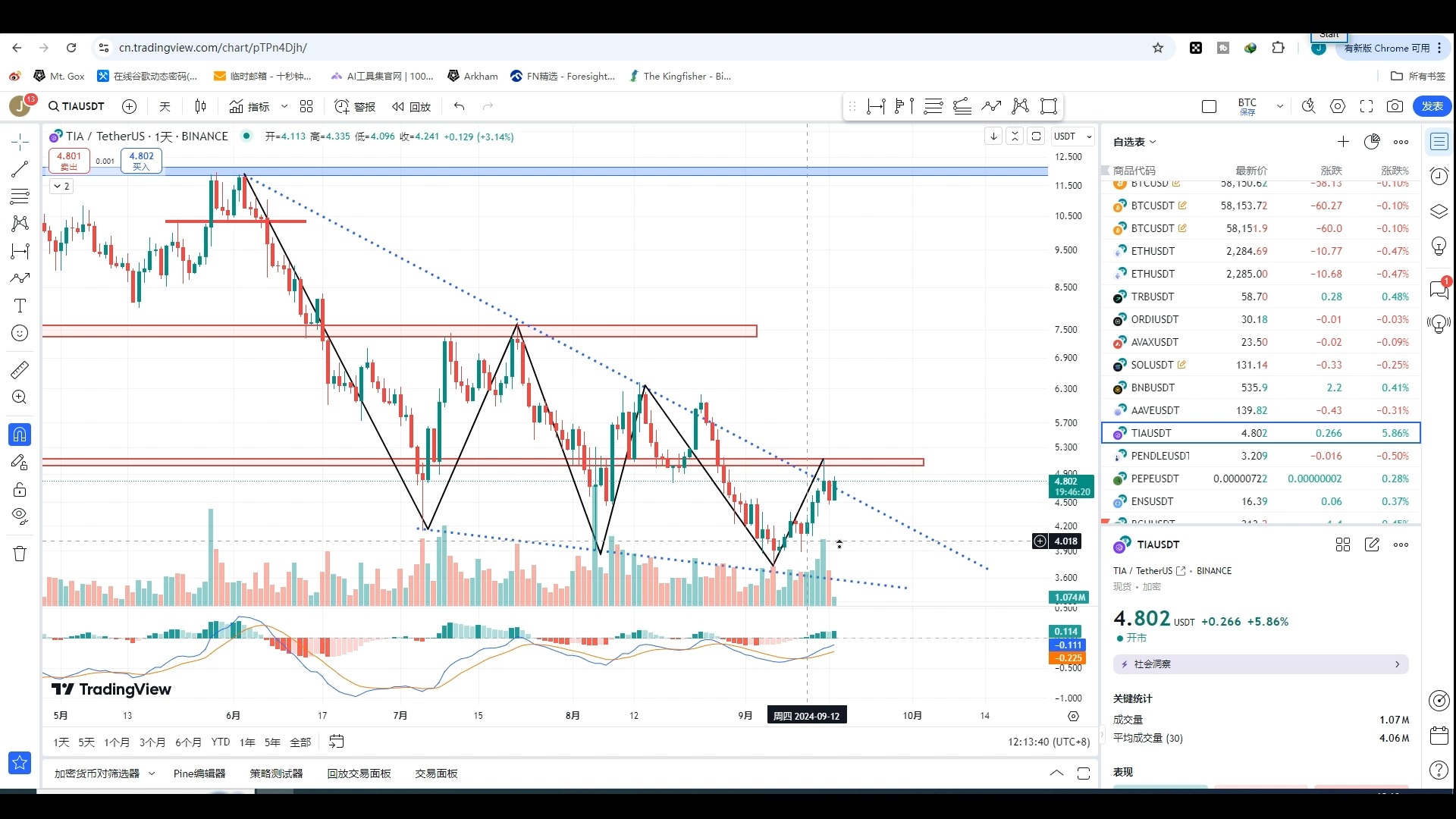The width and height of the screenshot is (1456, 819).
Task: Toggle hide all drawings eye icon
Action: [x=20, y=516]
